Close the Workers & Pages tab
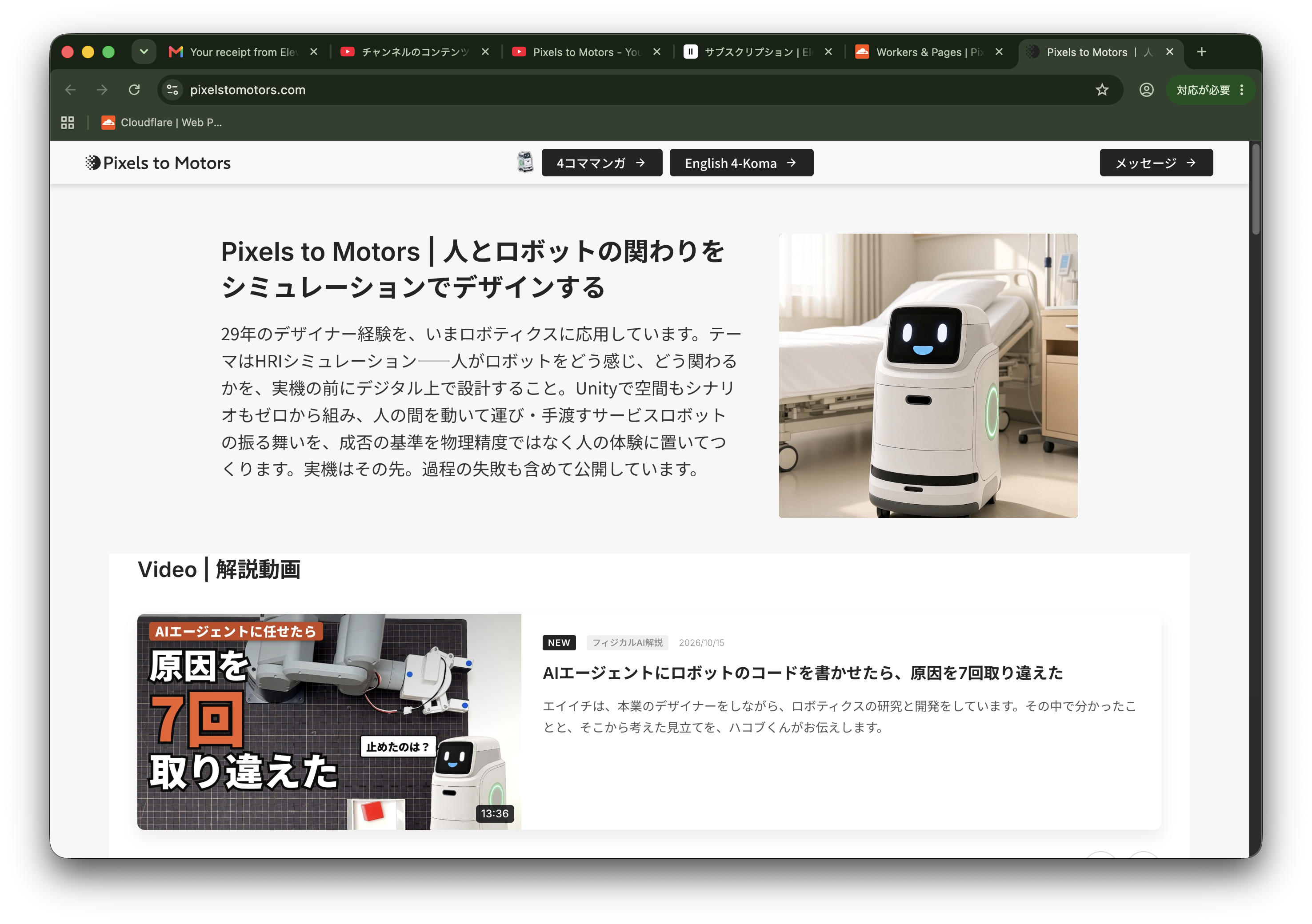Viewport: 1312px width, 924px height. point(999,52)
